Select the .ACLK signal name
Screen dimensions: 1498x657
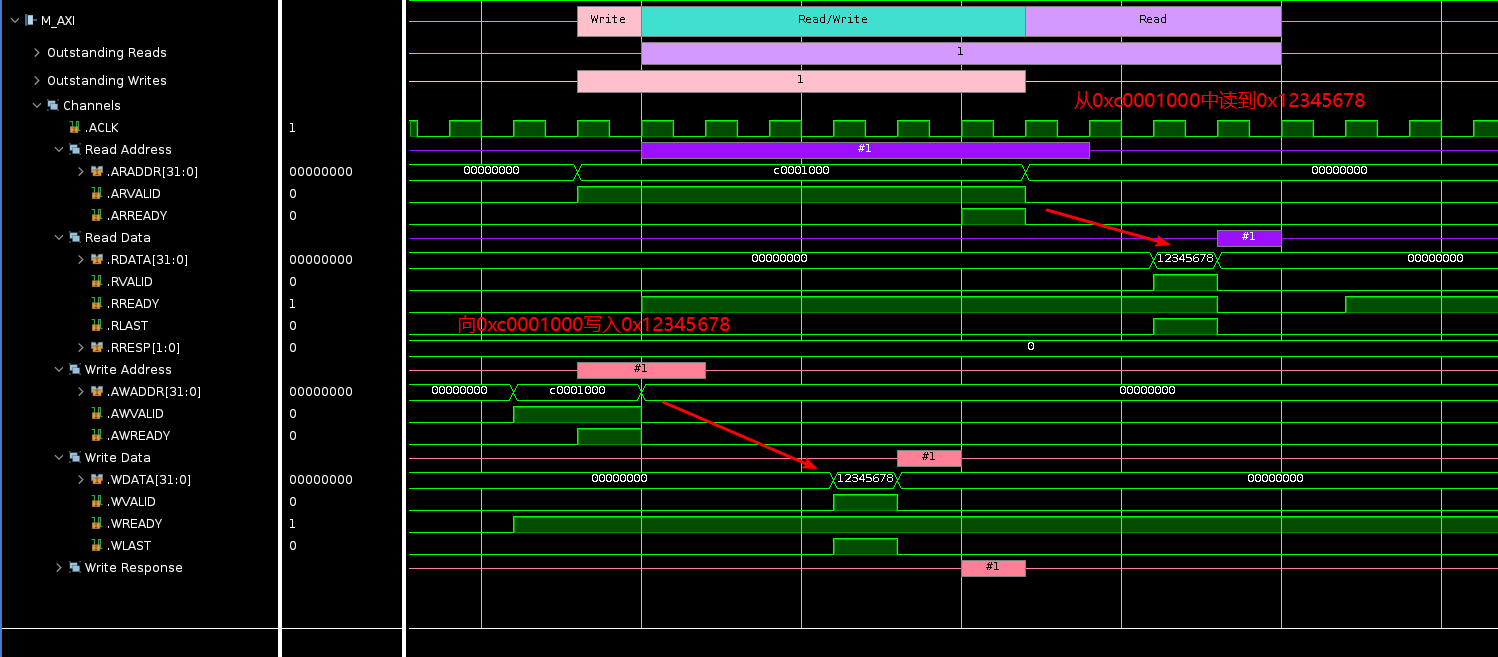pyautogui.click(x=102, y=127)
